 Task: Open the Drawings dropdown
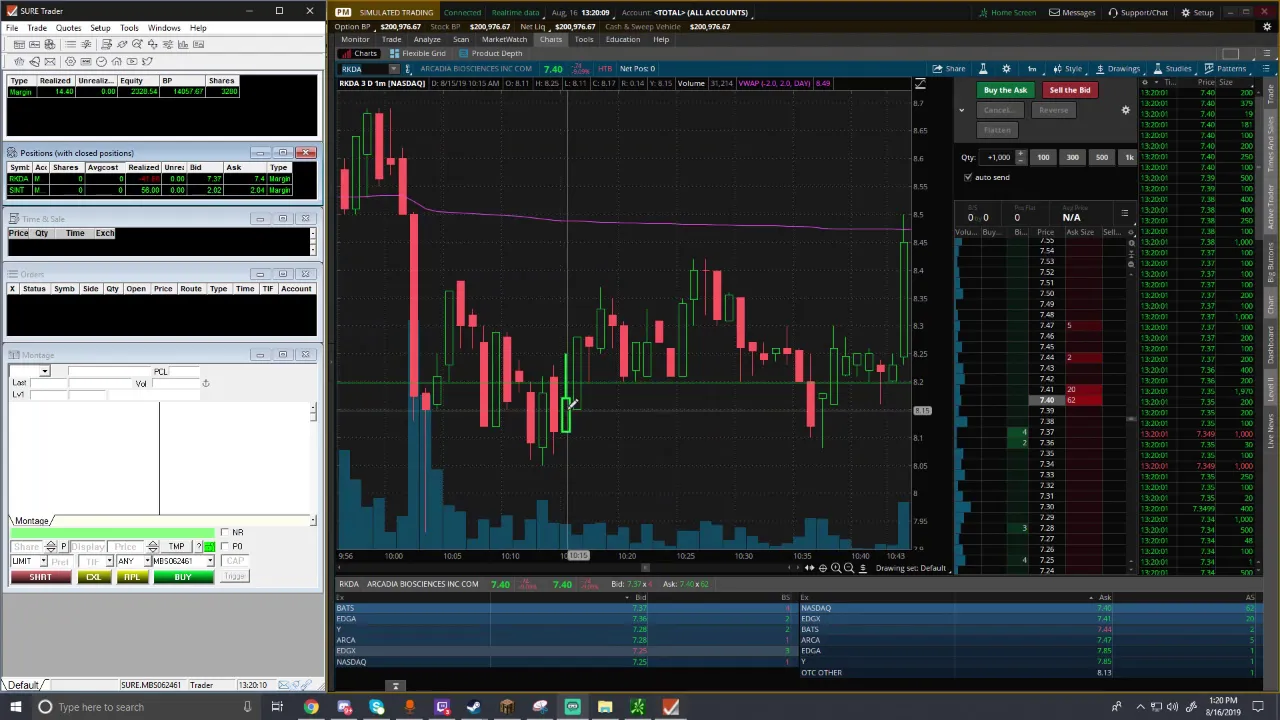coord(1119,69)
